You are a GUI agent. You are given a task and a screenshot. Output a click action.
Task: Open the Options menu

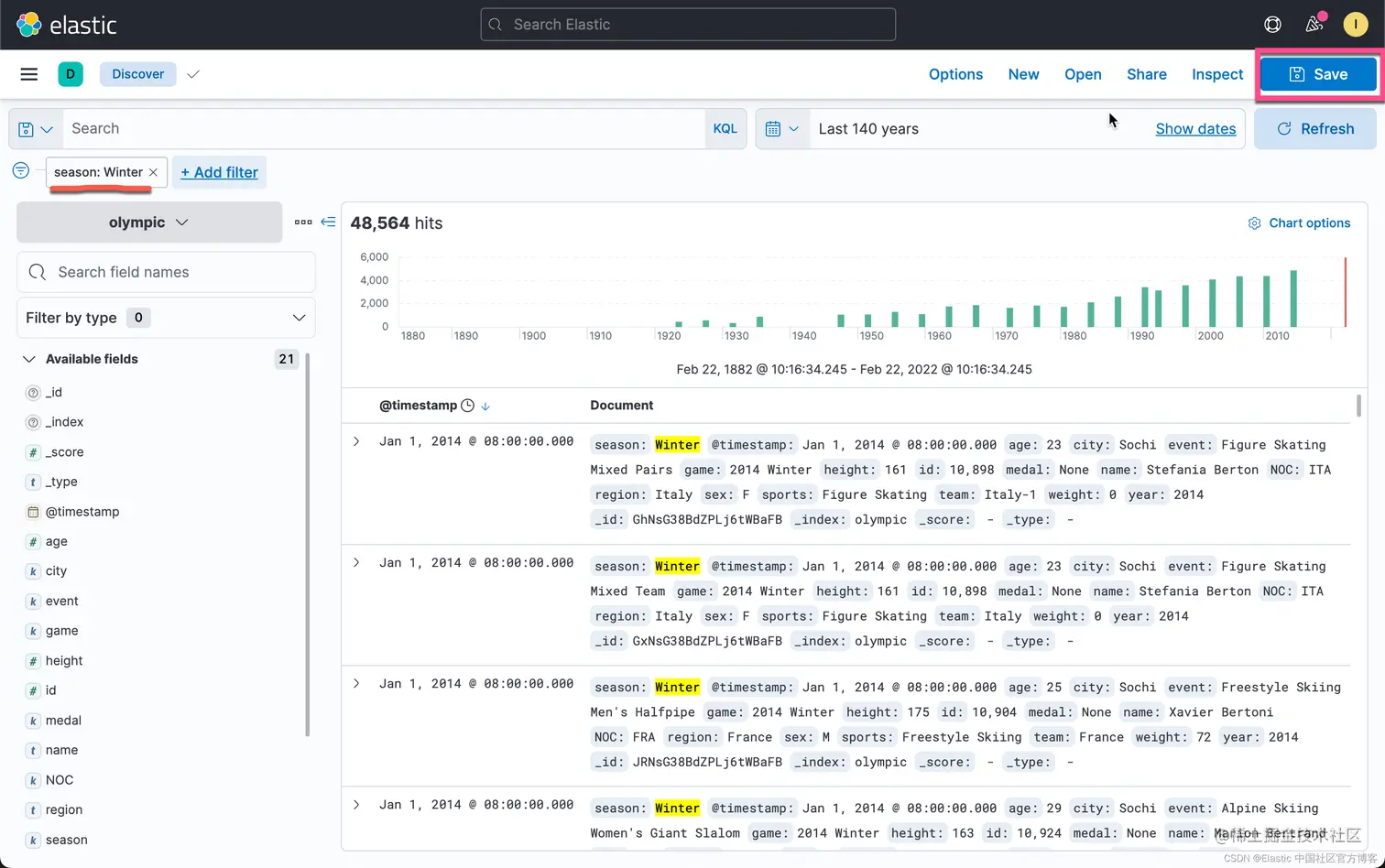coord(955,74)
